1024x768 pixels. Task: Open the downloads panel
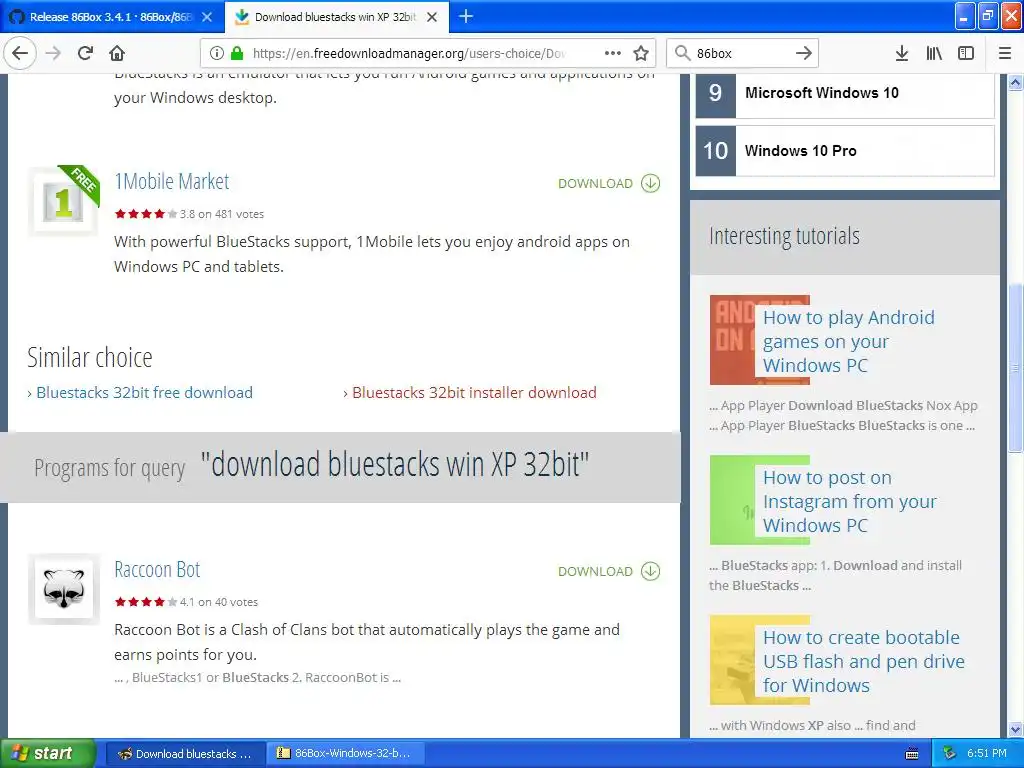(902, 53)
